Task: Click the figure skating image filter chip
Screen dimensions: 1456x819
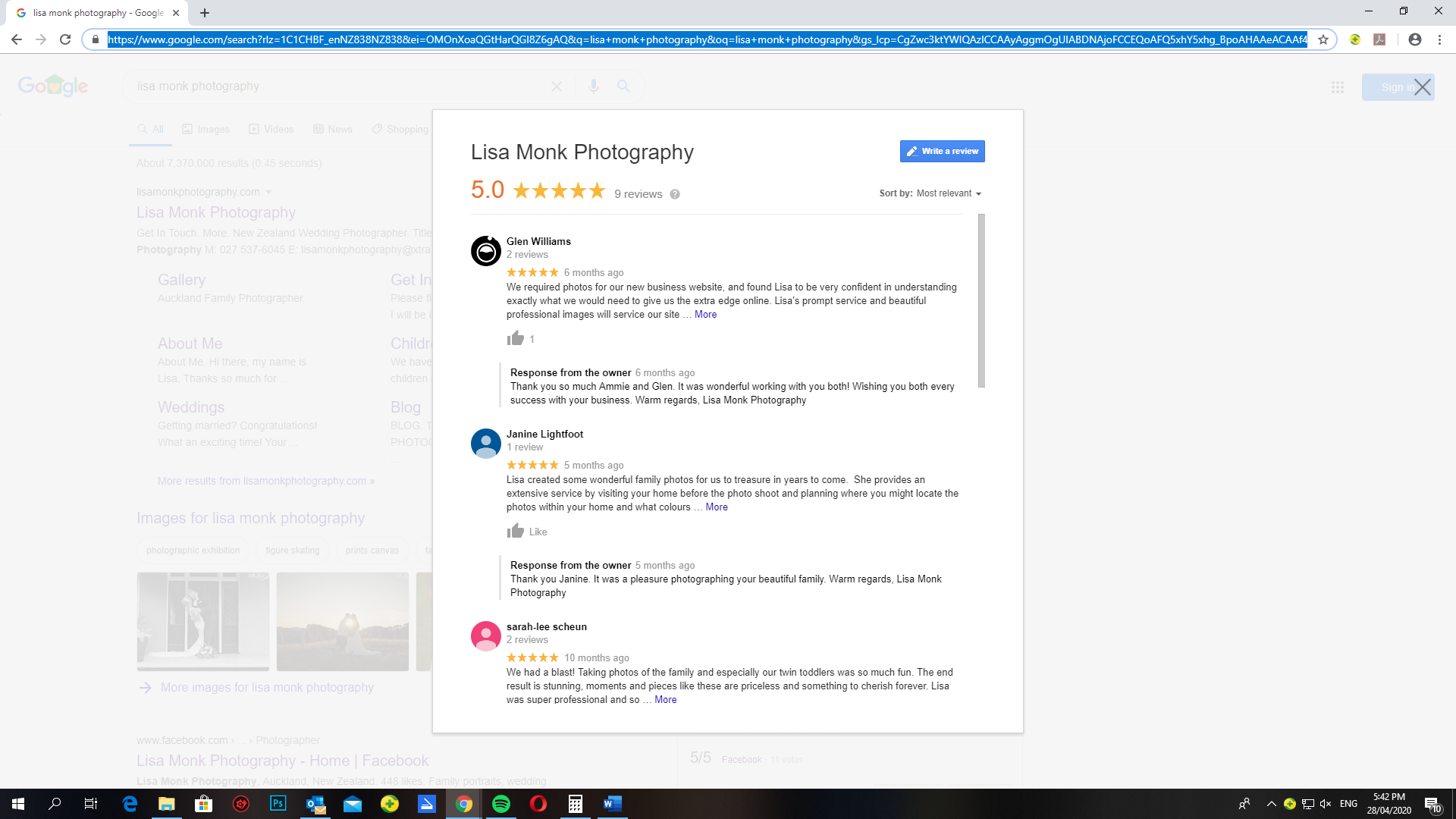Action: [x=293, y=551]
